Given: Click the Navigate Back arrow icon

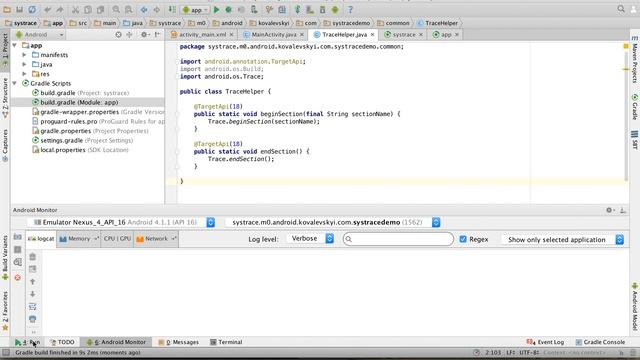Looking at the screenshot, I should click(144, 9).
